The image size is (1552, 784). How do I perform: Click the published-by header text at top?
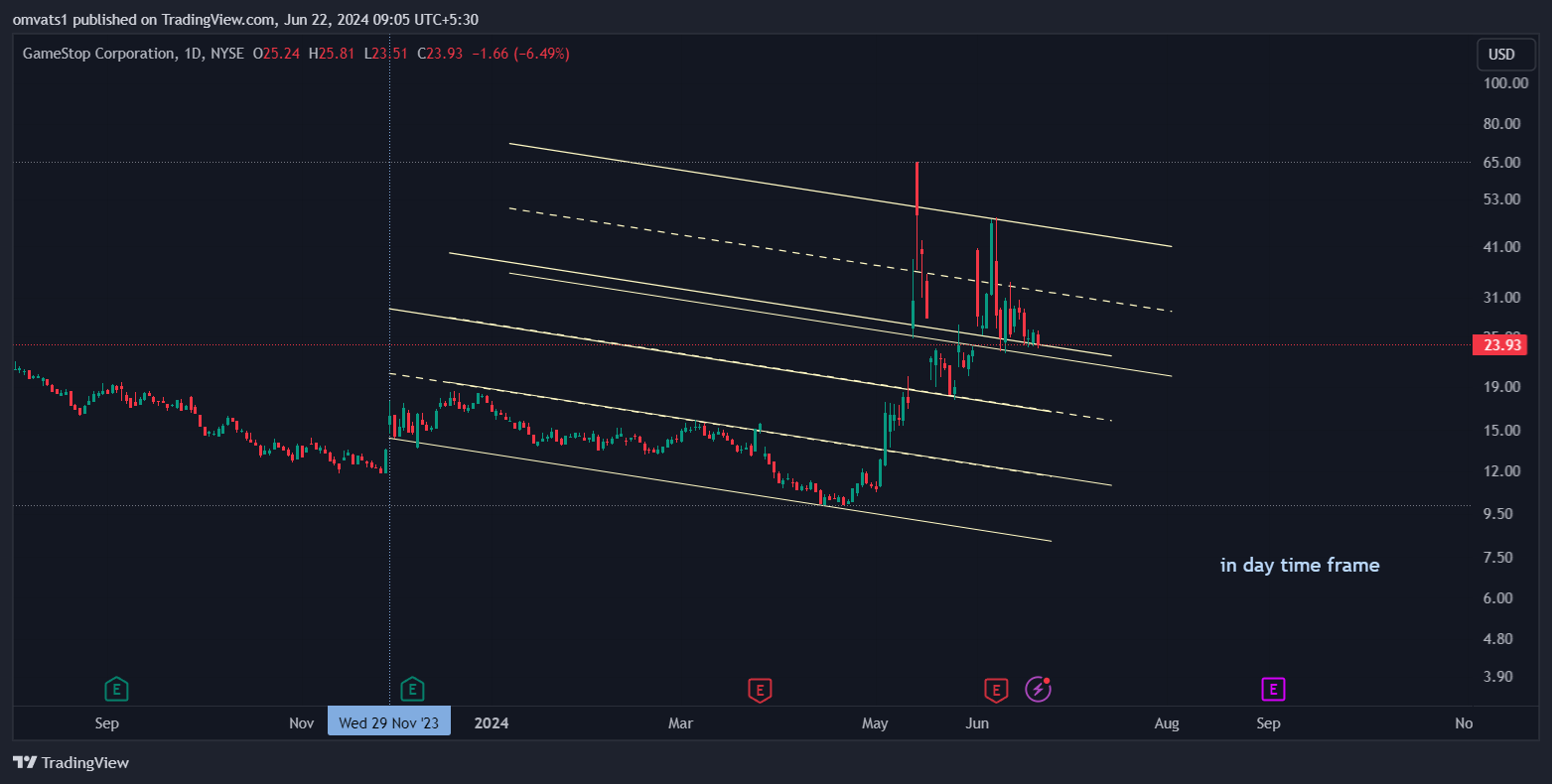pos(245,19)
